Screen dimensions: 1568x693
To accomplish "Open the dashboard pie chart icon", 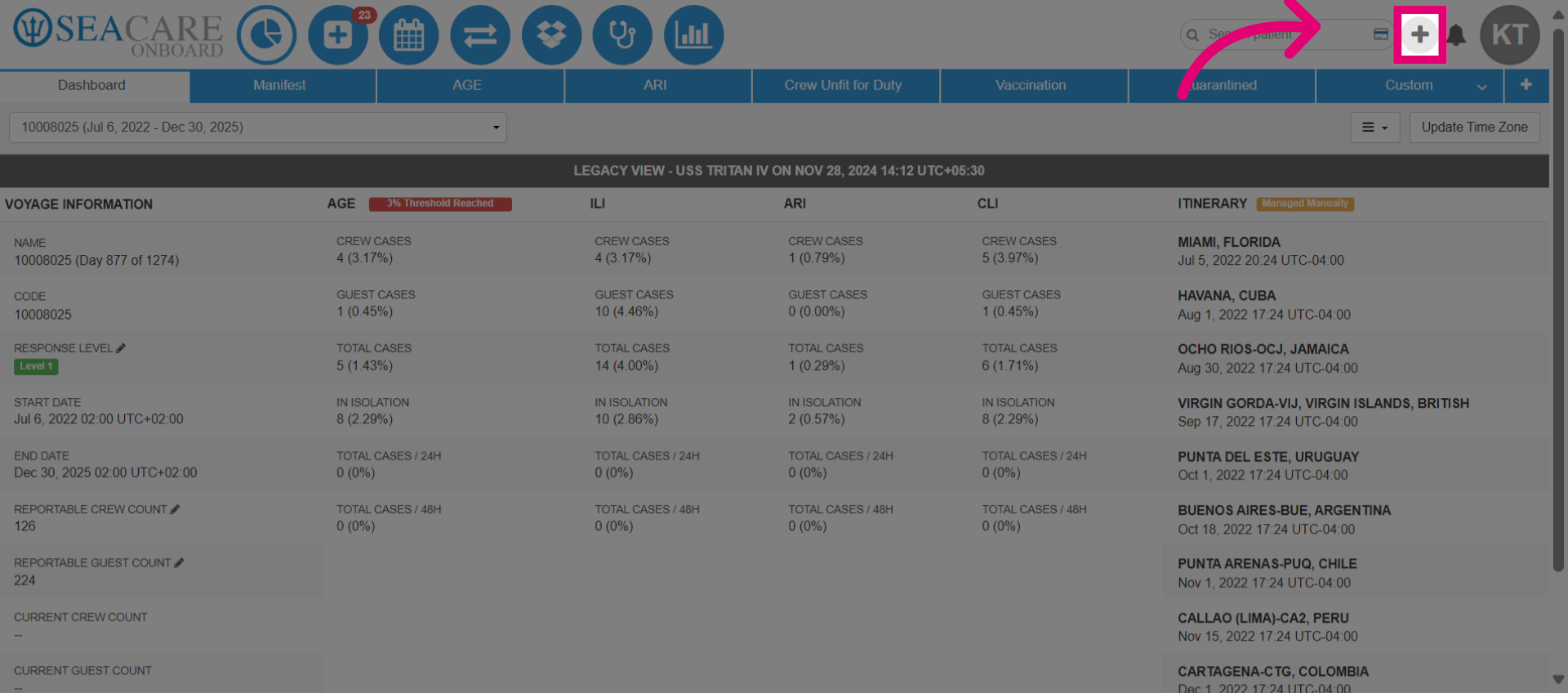I will tap(266, 35).
